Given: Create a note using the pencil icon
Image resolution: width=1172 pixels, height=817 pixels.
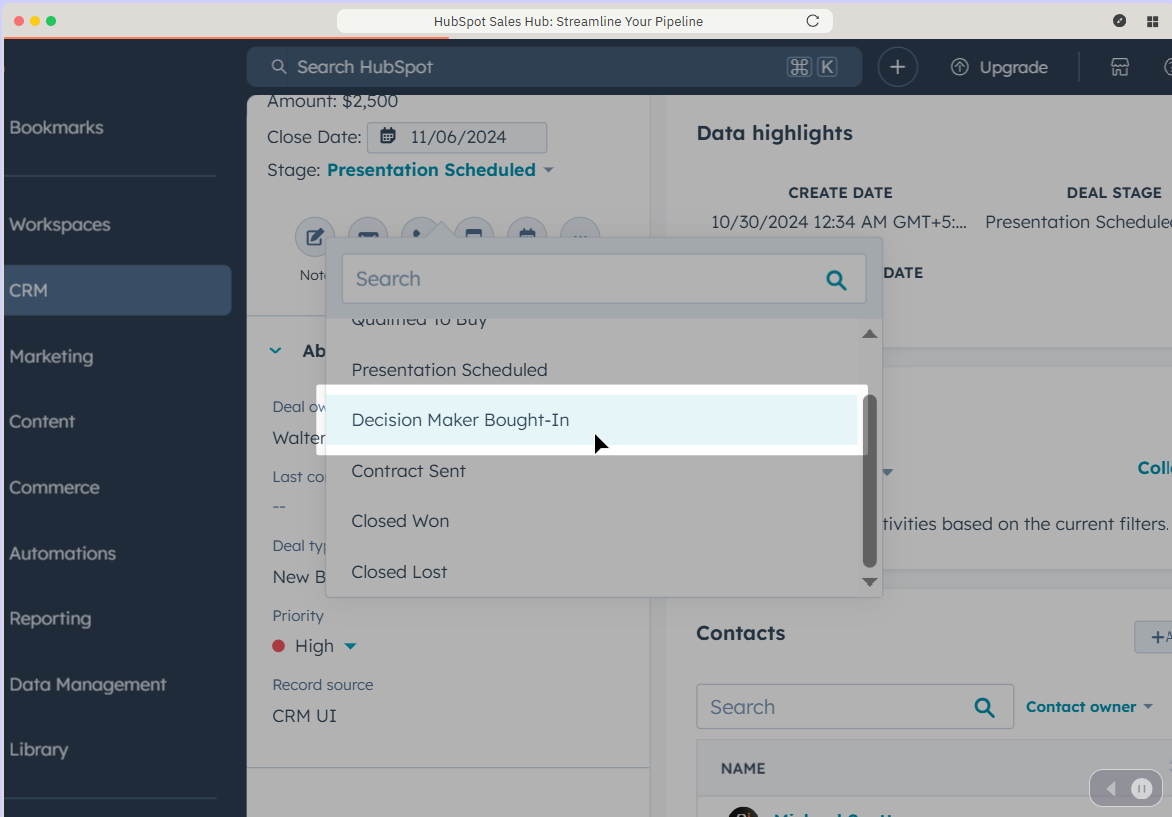Looking at the screenshot, I should click(x=314, y=235).
